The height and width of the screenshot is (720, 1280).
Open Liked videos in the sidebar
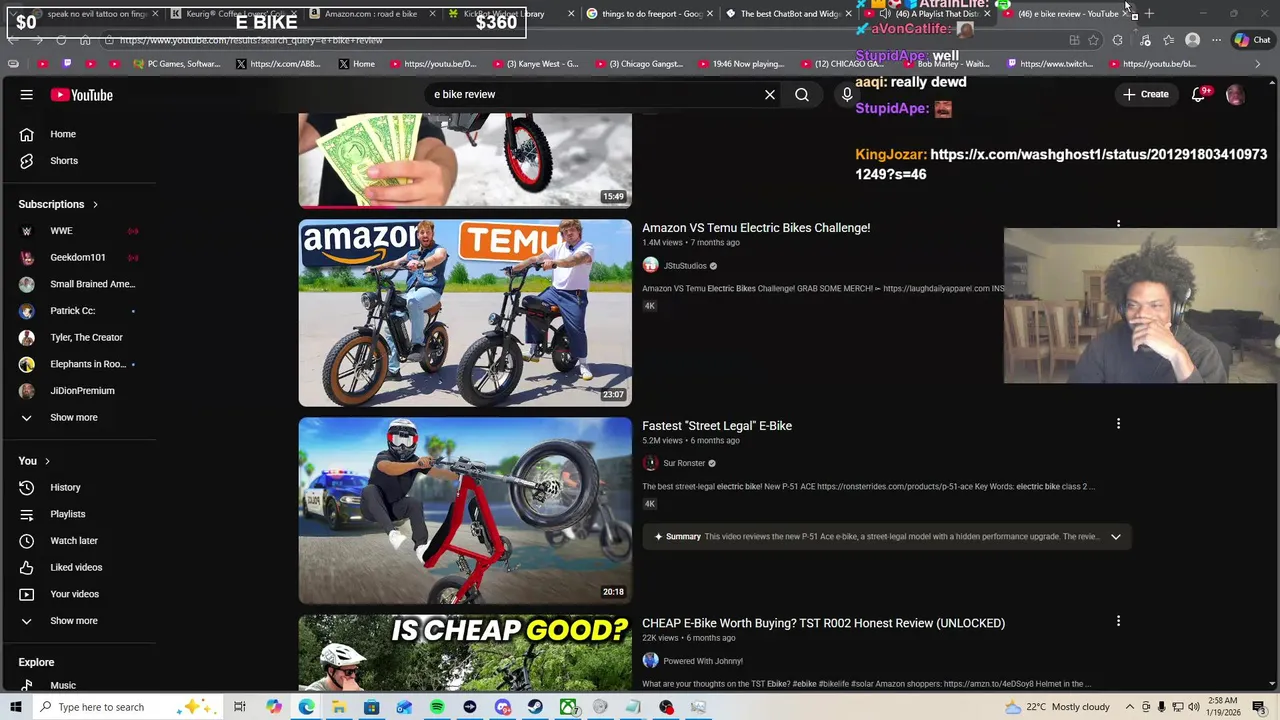(78, 568)
